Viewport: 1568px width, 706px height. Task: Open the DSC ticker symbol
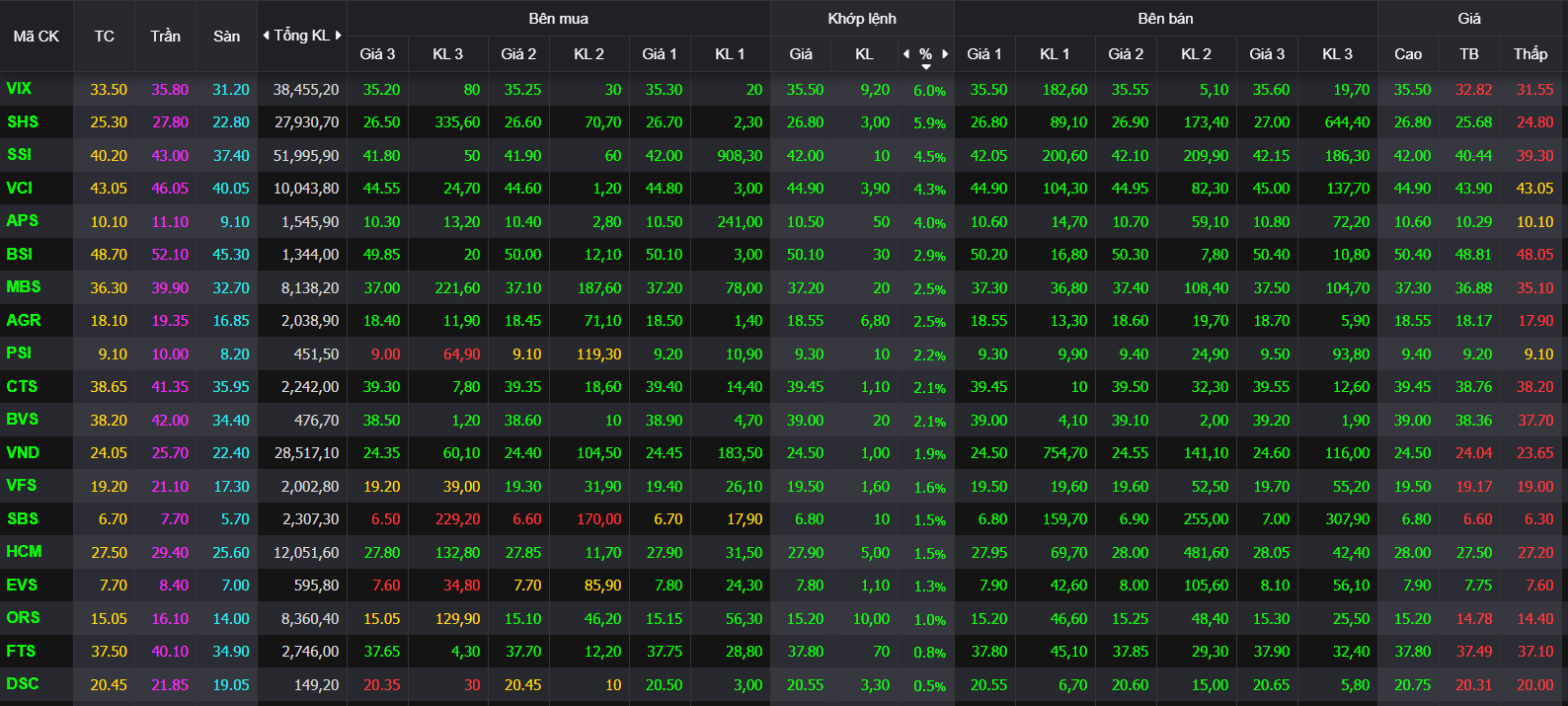point(23,684)
